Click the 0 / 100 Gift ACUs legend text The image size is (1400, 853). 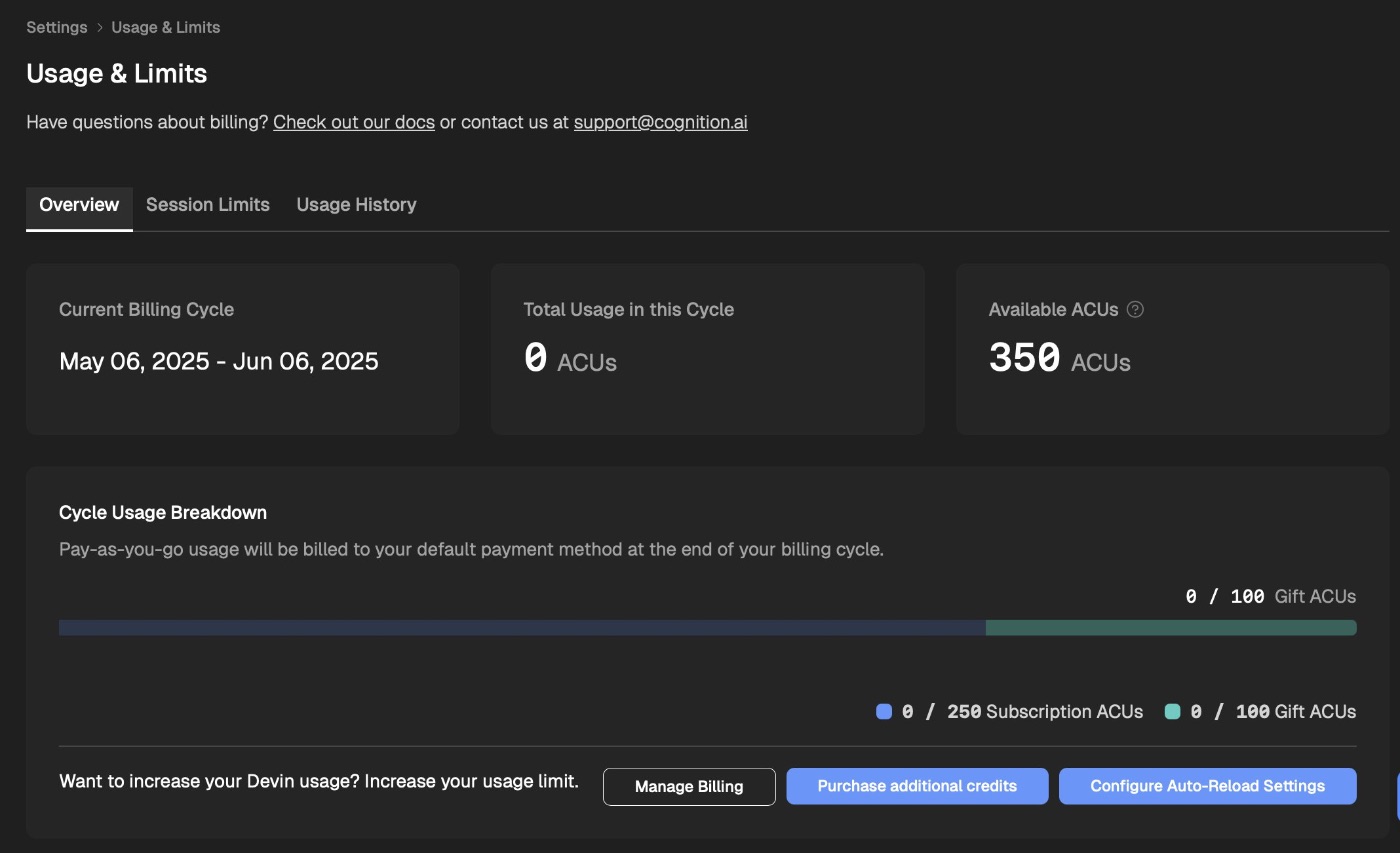coord(1273,712)
